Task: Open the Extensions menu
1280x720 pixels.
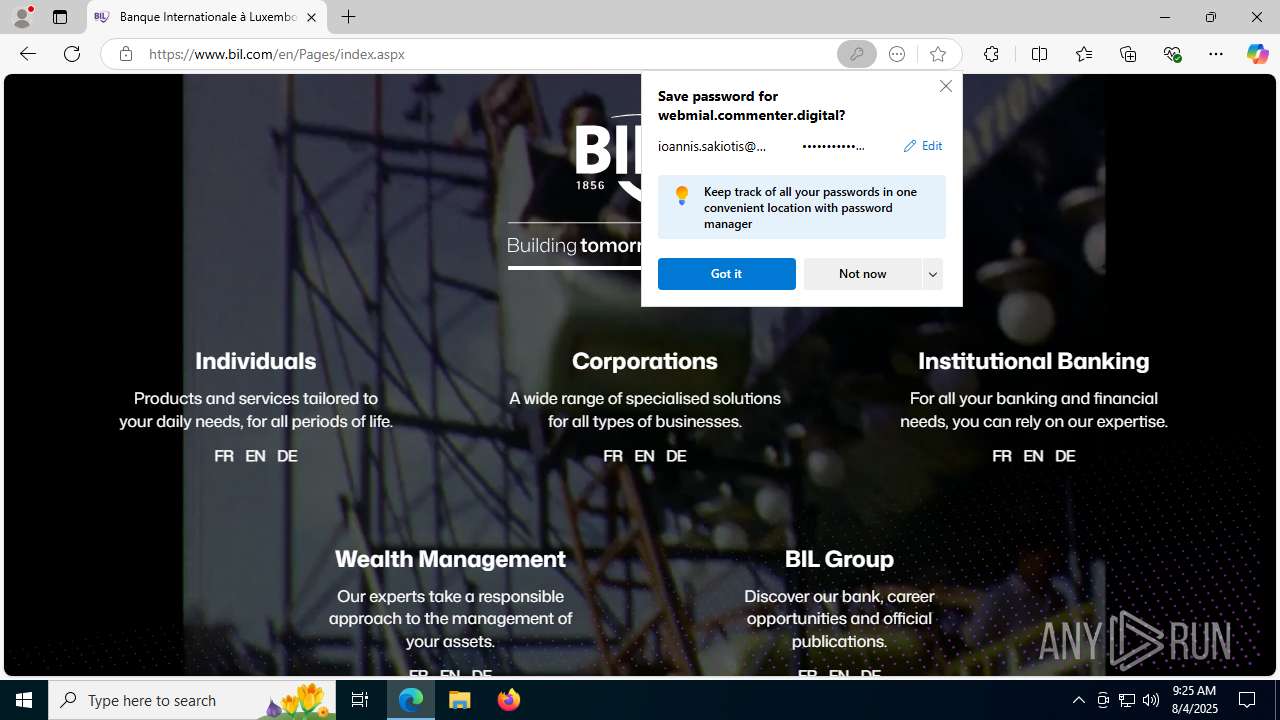Action: coord(991,54)
